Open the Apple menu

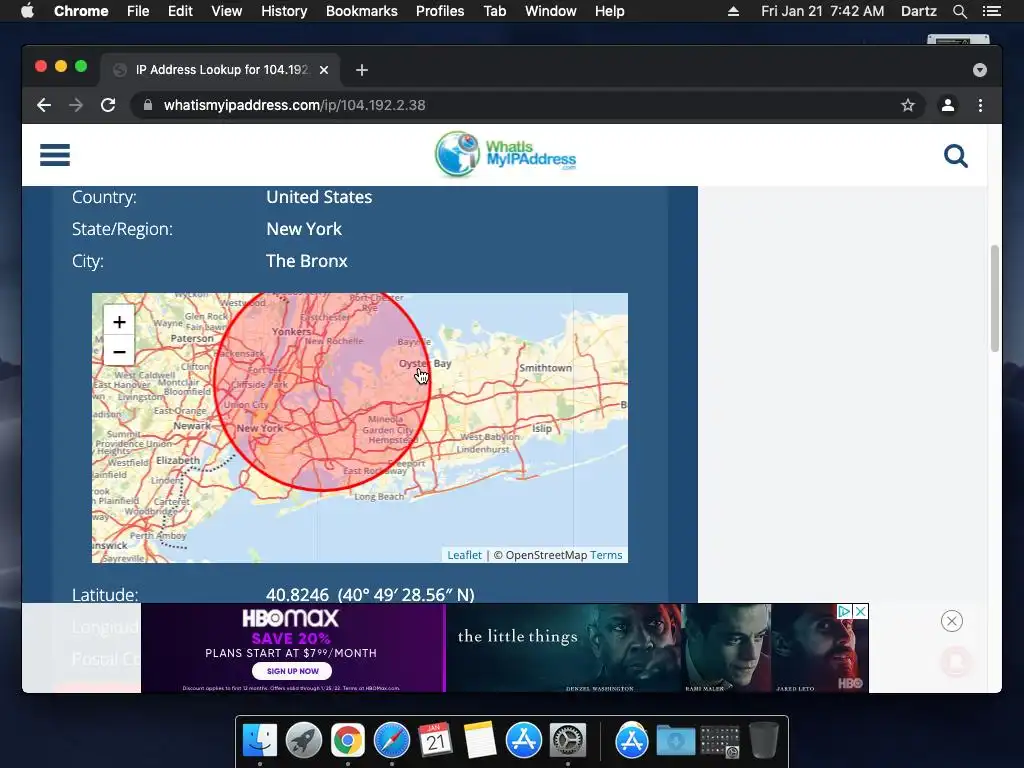[27, 11]
